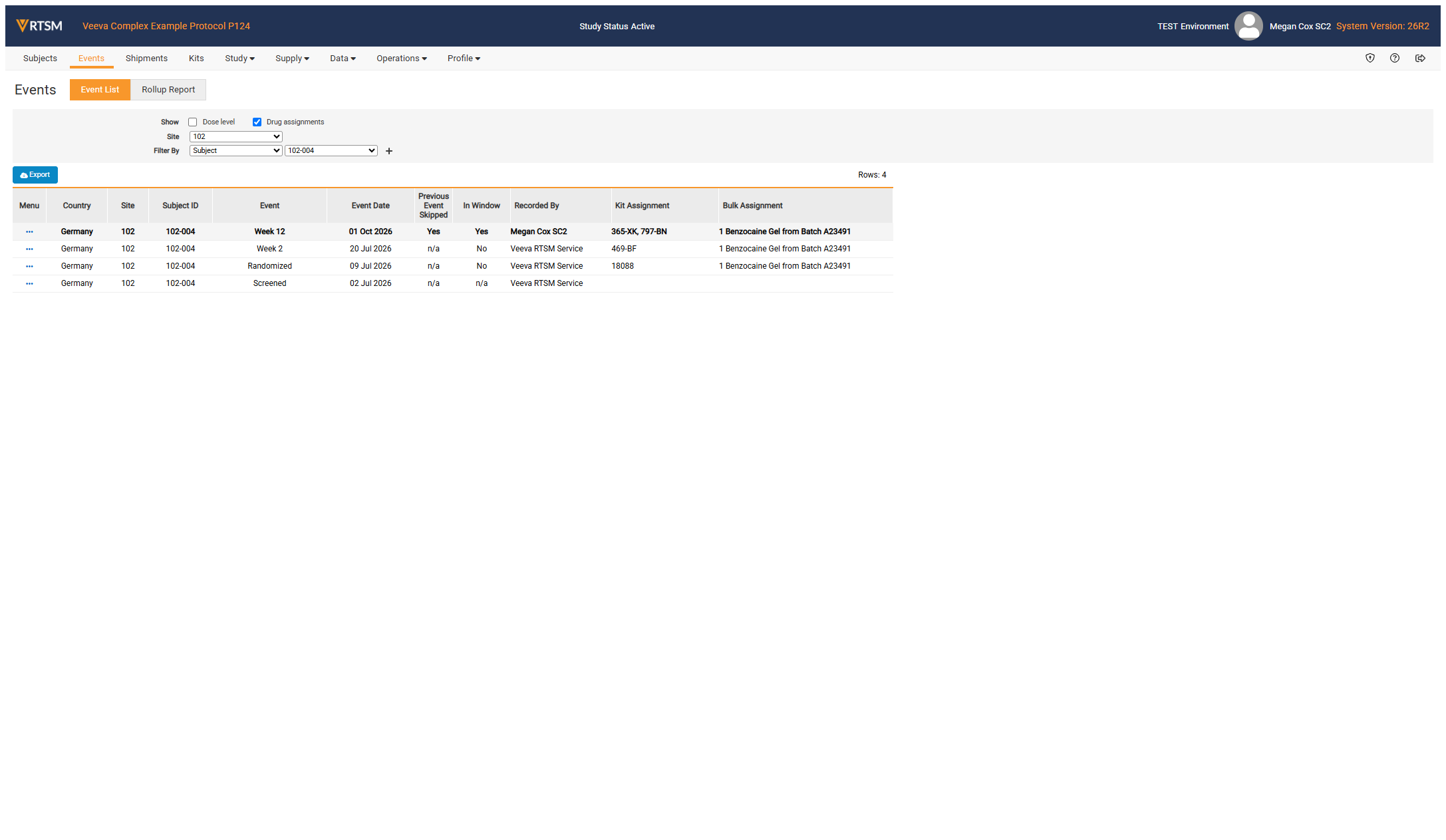
Task: Click the In Window column header
Action: click(482, 206)
